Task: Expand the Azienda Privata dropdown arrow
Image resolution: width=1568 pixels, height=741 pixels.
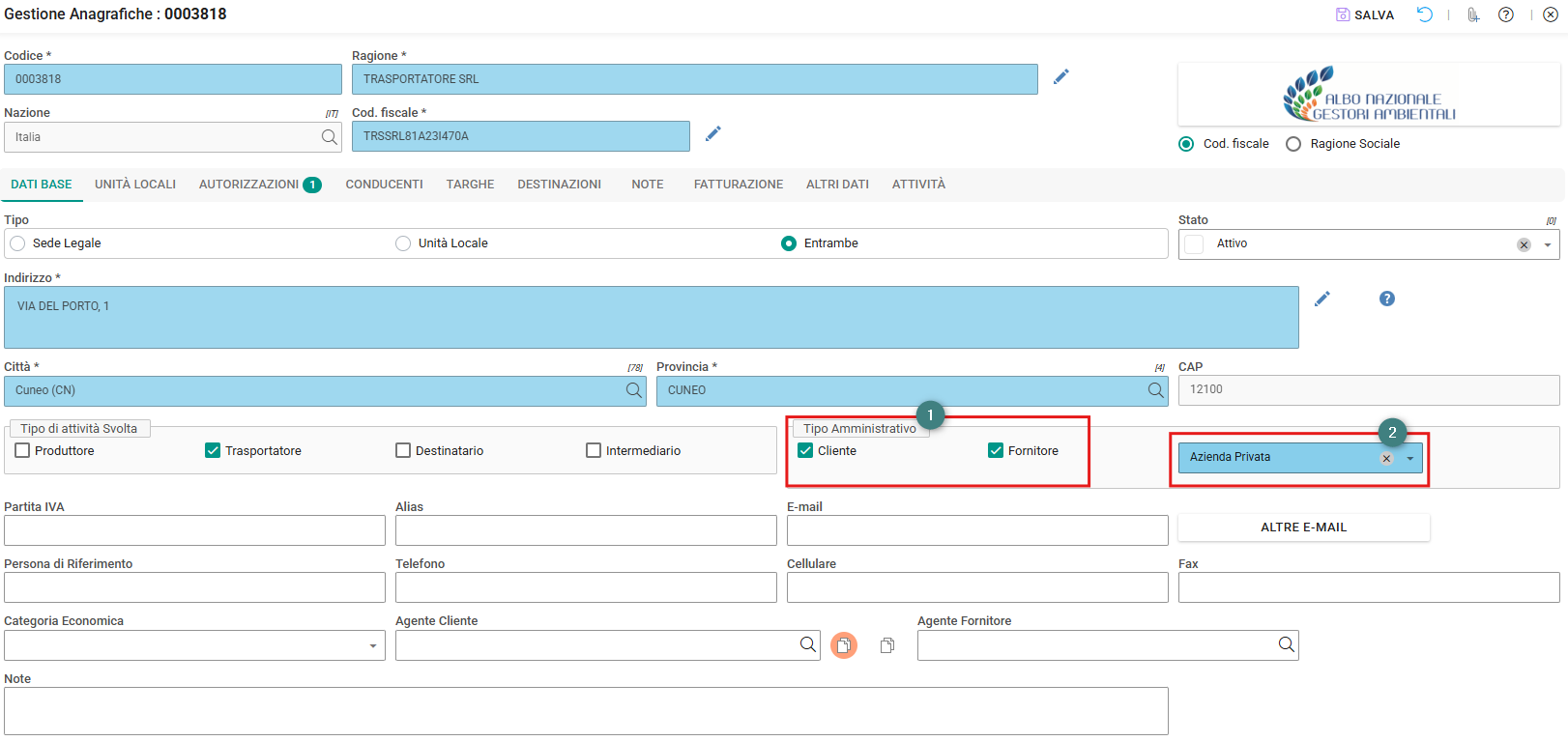Action: coord(1410,458)
